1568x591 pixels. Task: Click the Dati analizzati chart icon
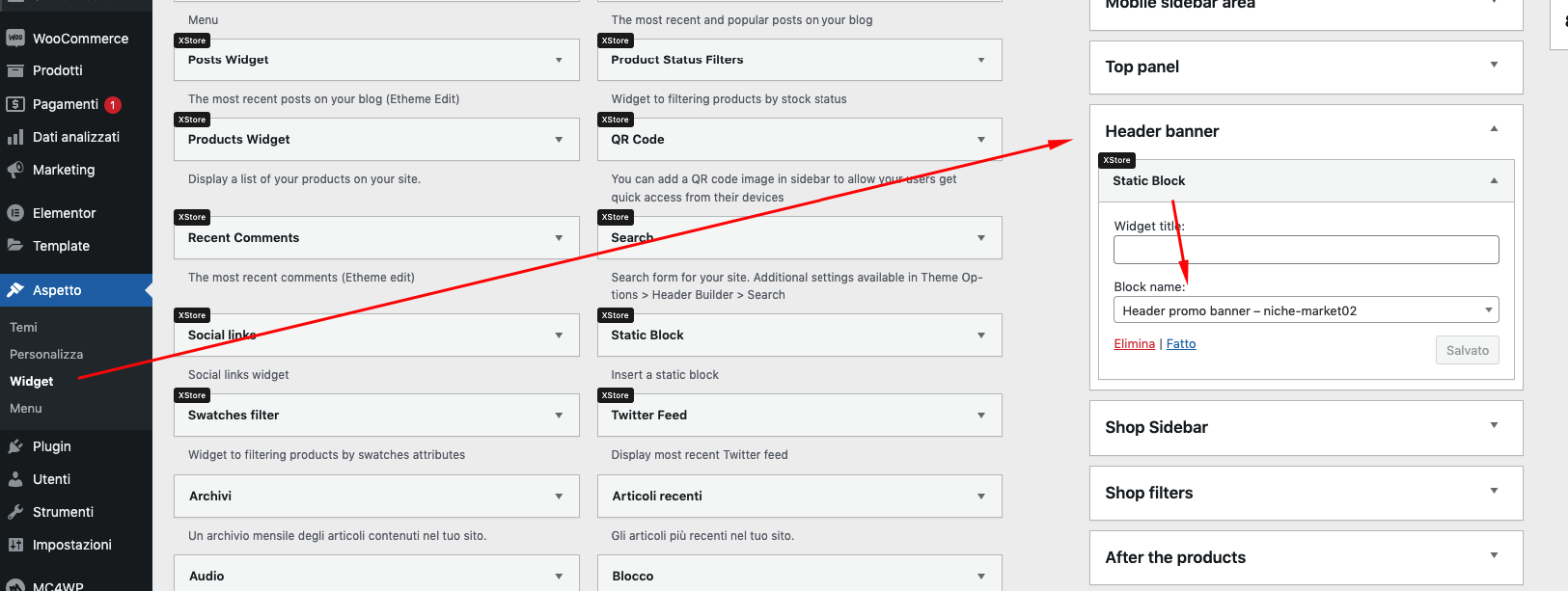(x=15, y=137)
